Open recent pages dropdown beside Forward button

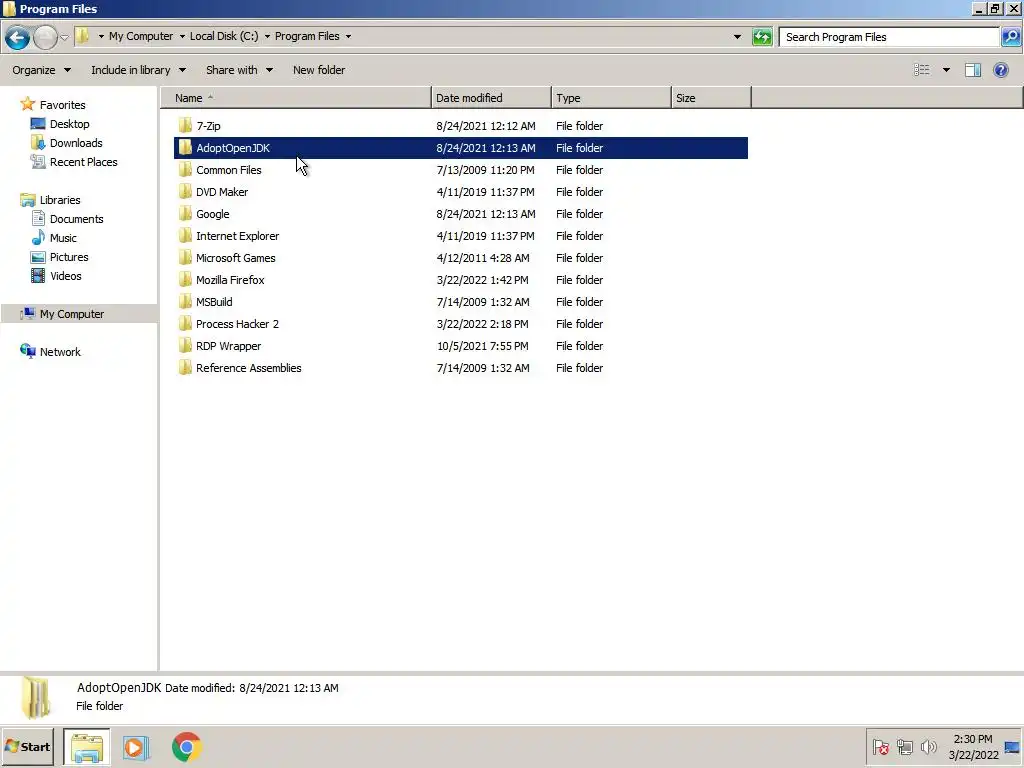point(64,37)
